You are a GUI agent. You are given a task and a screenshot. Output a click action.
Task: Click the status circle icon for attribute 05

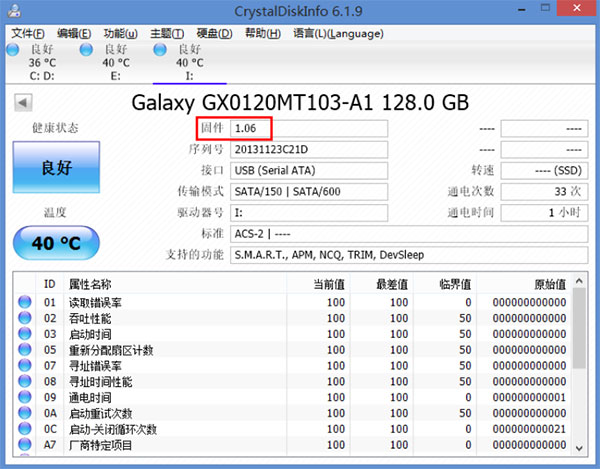tap(25, 349)
